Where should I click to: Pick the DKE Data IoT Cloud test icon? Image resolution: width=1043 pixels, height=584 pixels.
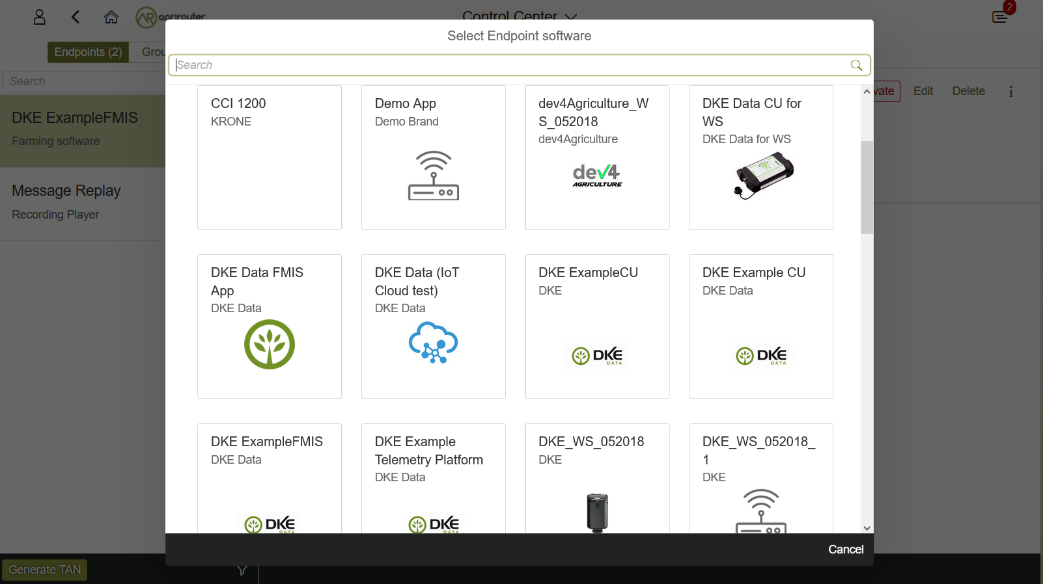tap(433, 343)
